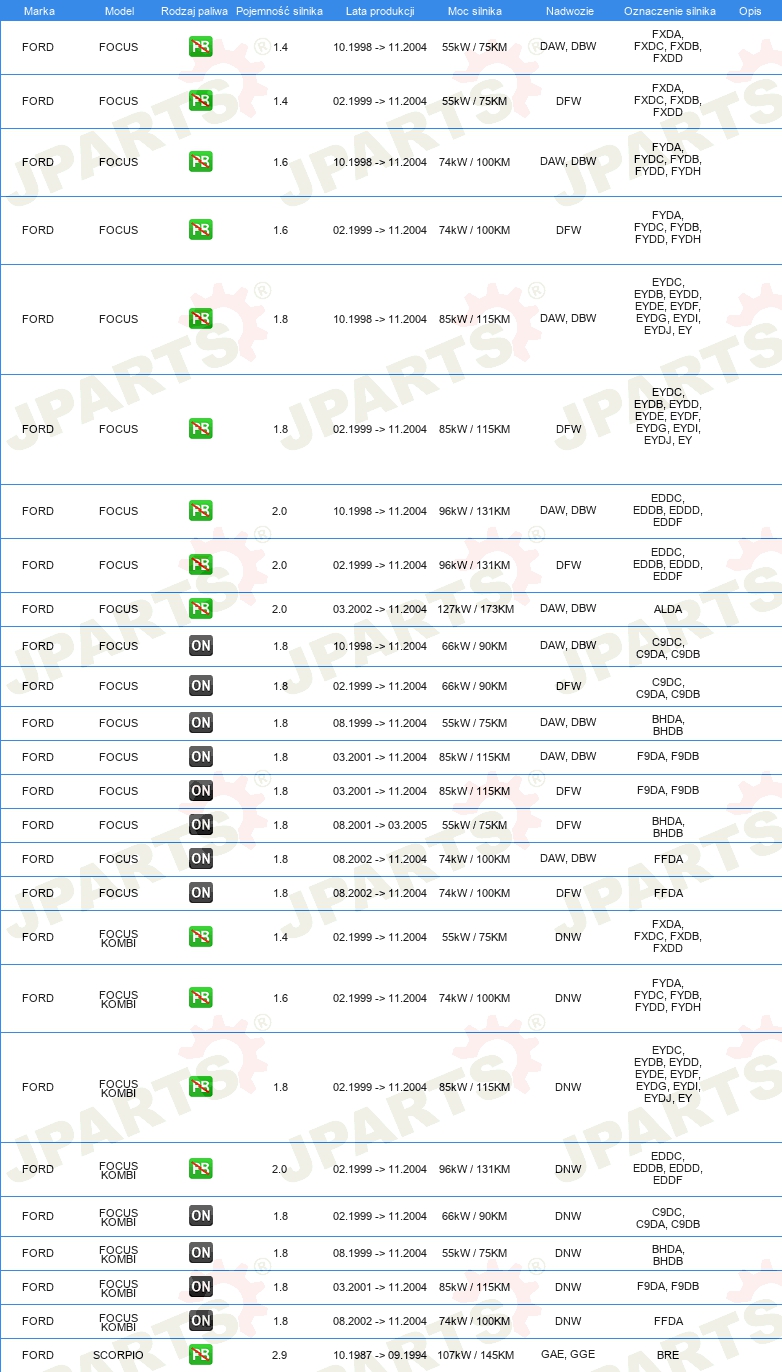This screenshot has width=782, height=1372.
Task: Click the Lata produkcji column header
Action: (380, 11)
